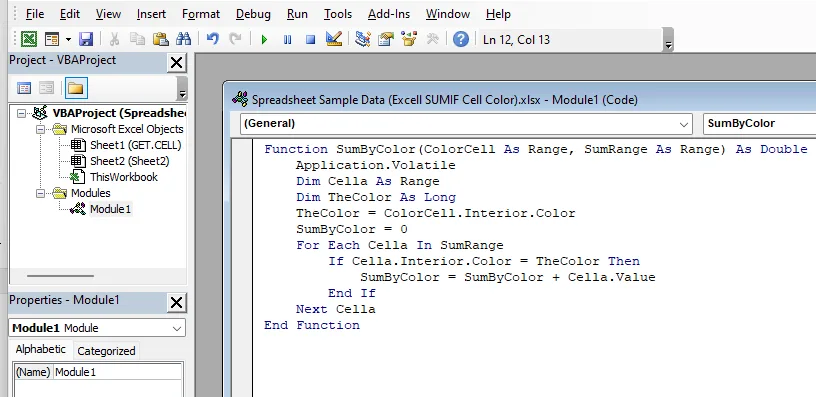Open the Help menu

tap(498, 14)
